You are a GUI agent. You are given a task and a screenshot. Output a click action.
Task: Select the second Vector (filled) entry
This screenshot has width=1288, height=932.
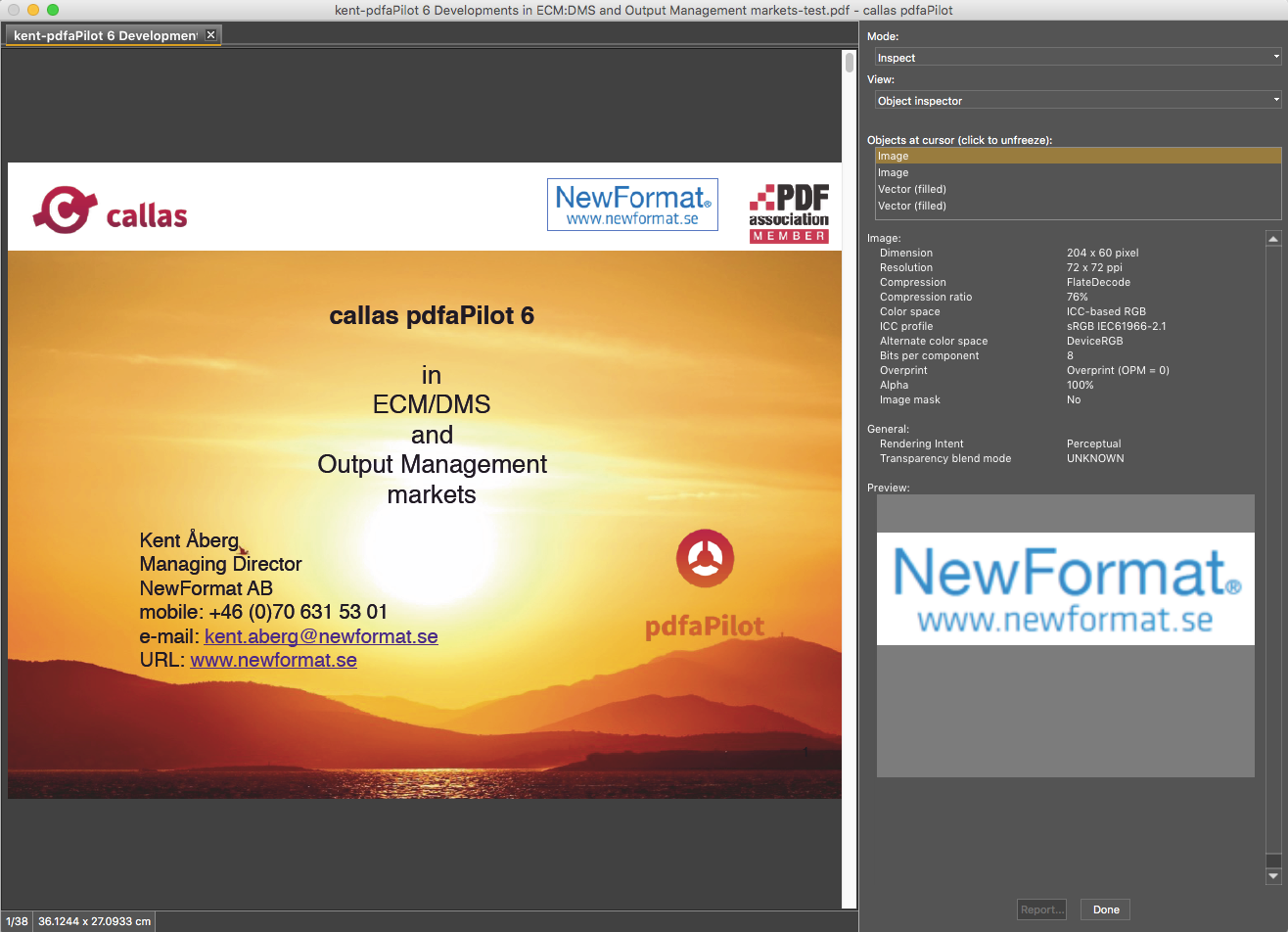point(1078,206)
